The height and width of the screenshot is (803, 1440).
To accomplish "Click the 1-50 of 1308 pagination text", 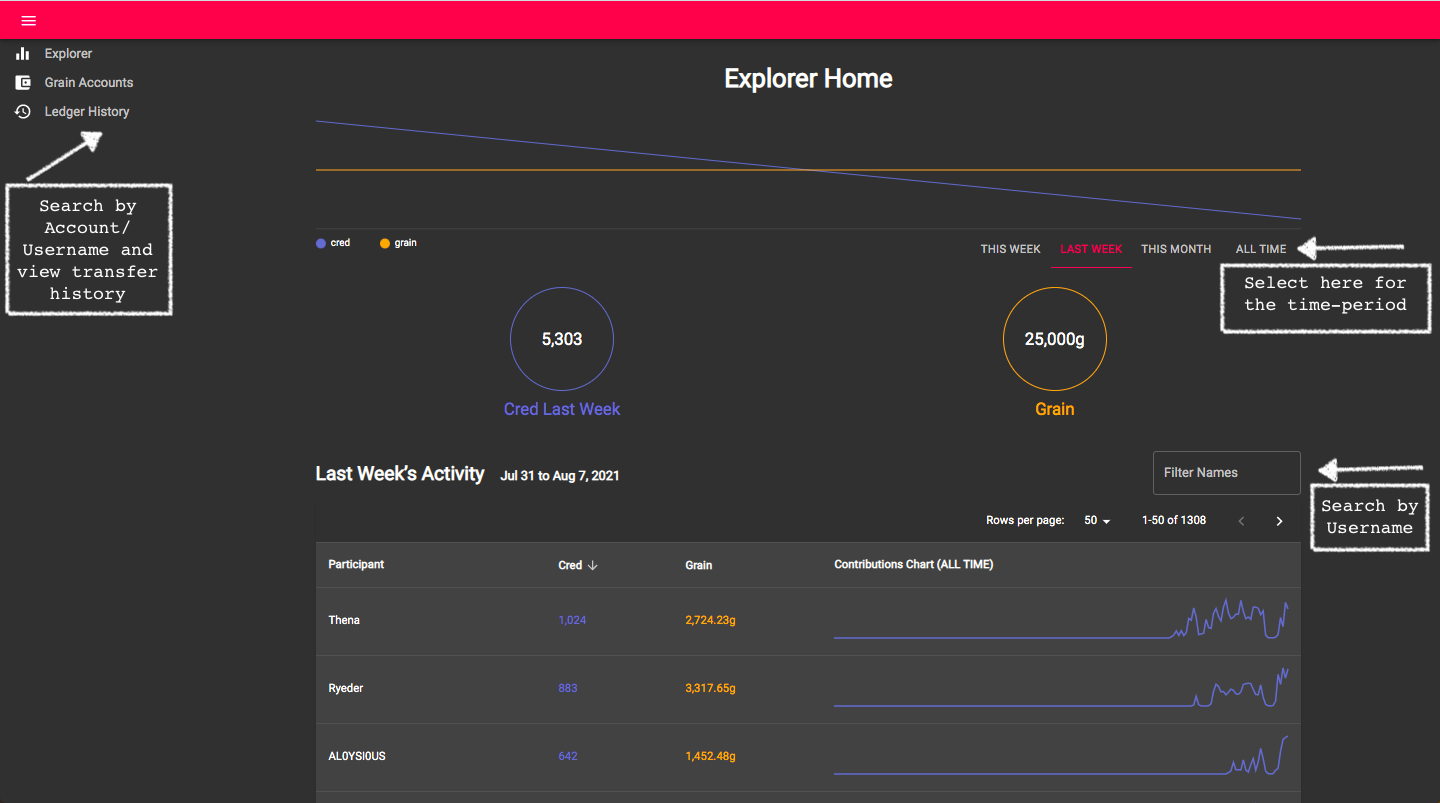I will coord(1174,520).
